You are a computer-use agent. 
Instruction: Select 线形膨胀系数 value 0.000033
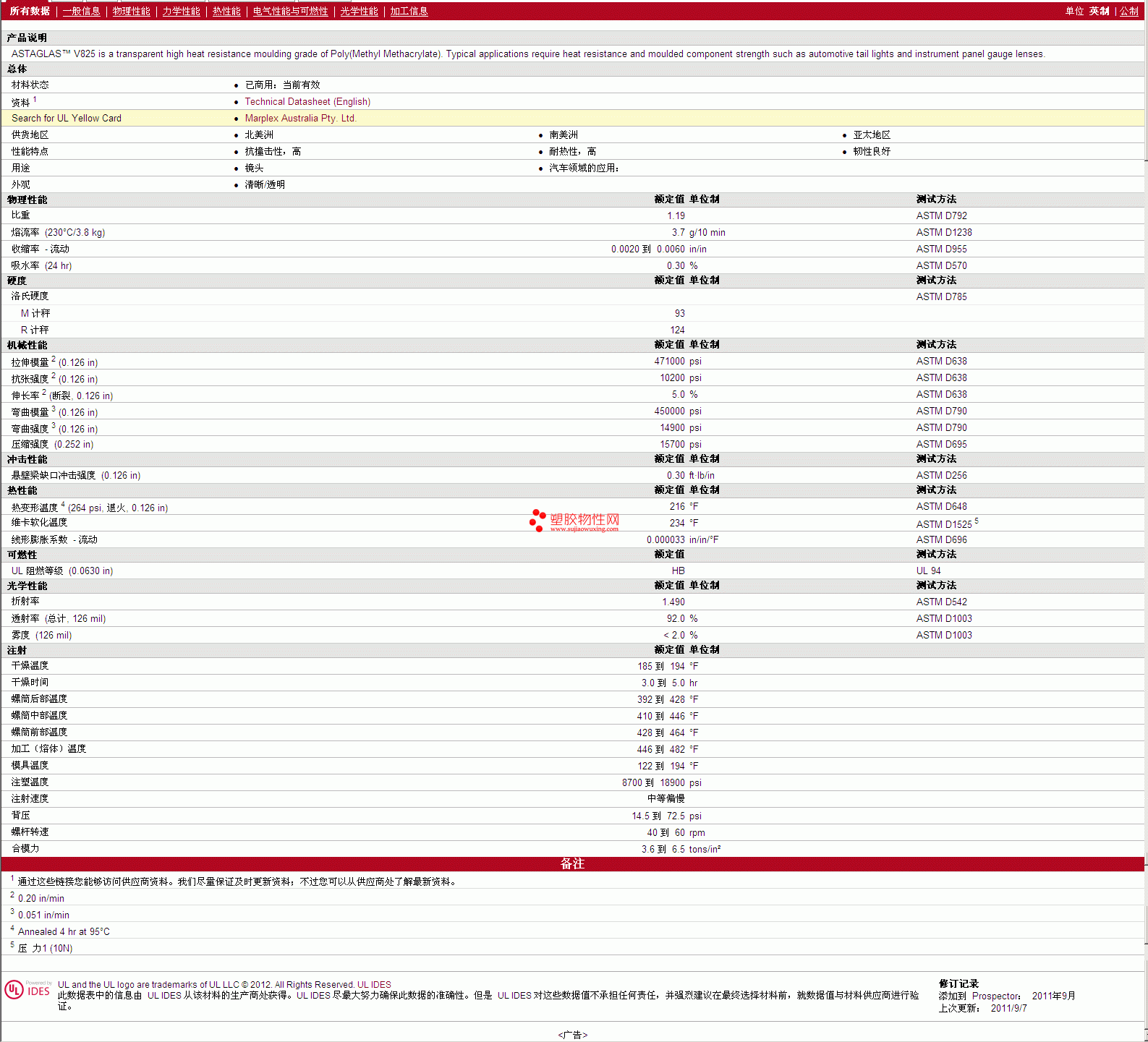coord(666,539)
